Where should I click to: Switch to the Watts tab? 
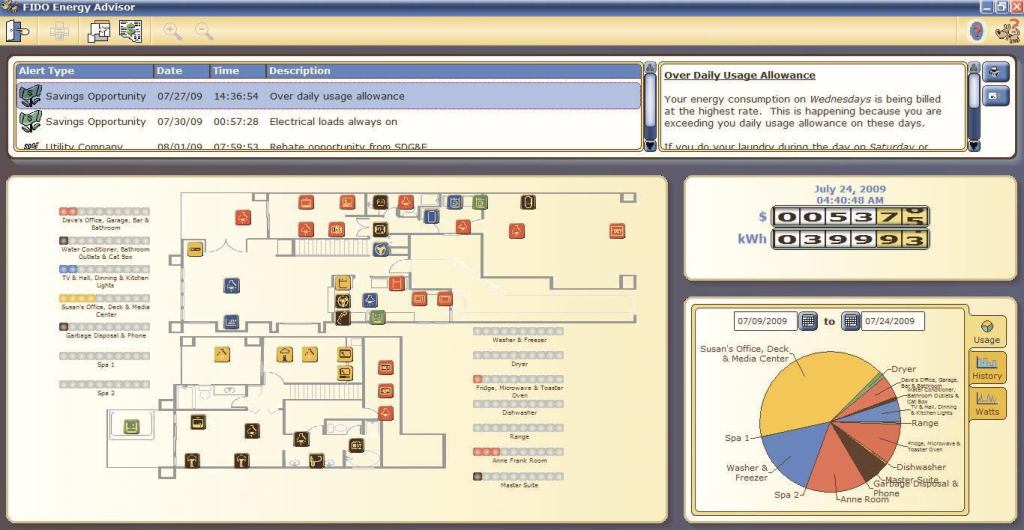(987, 404)
